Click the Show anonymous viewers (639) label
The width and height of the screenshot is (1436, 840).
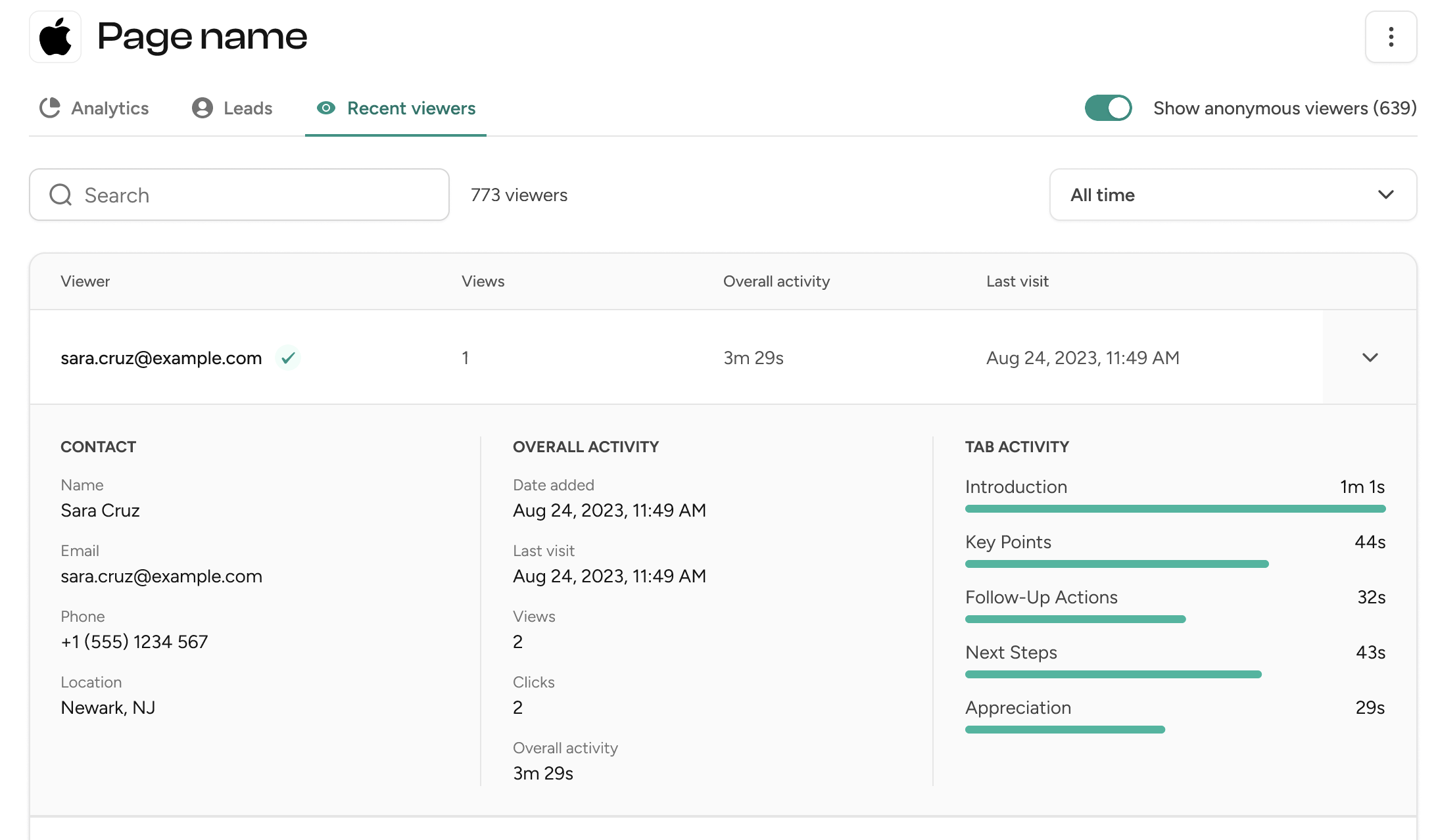coord(1284,108)
